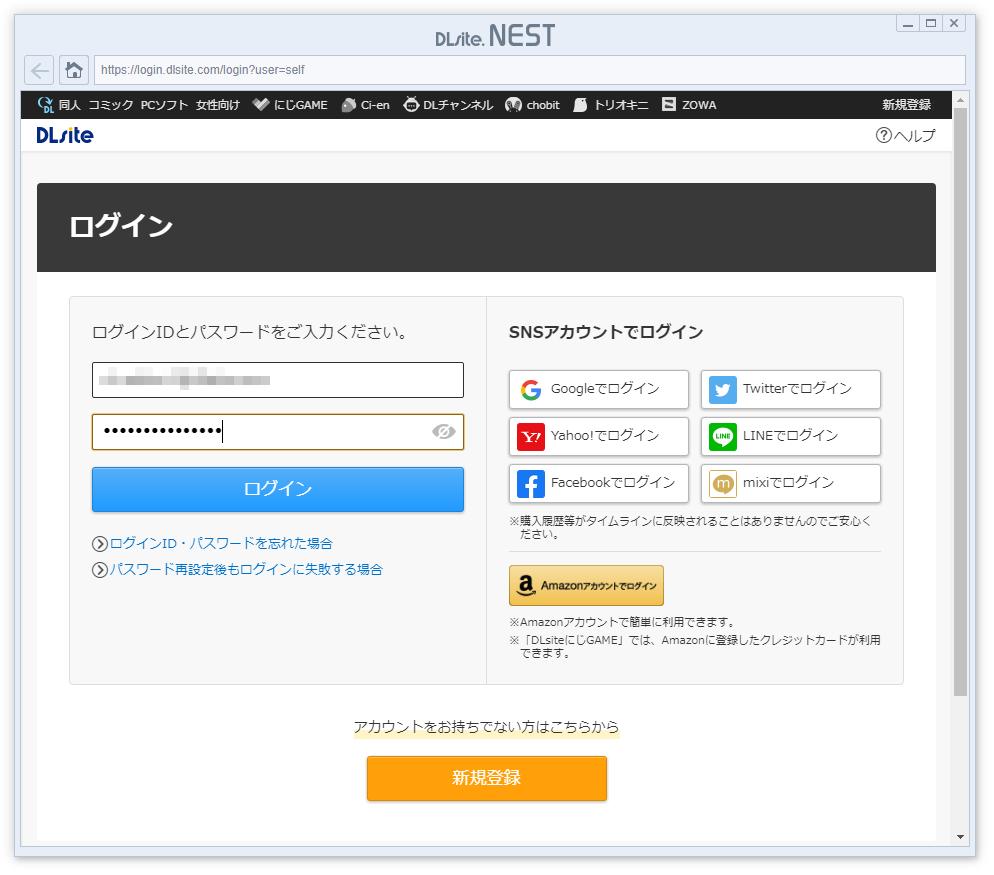Click the Amazonアカウントでログイン button

pos(586,586)
